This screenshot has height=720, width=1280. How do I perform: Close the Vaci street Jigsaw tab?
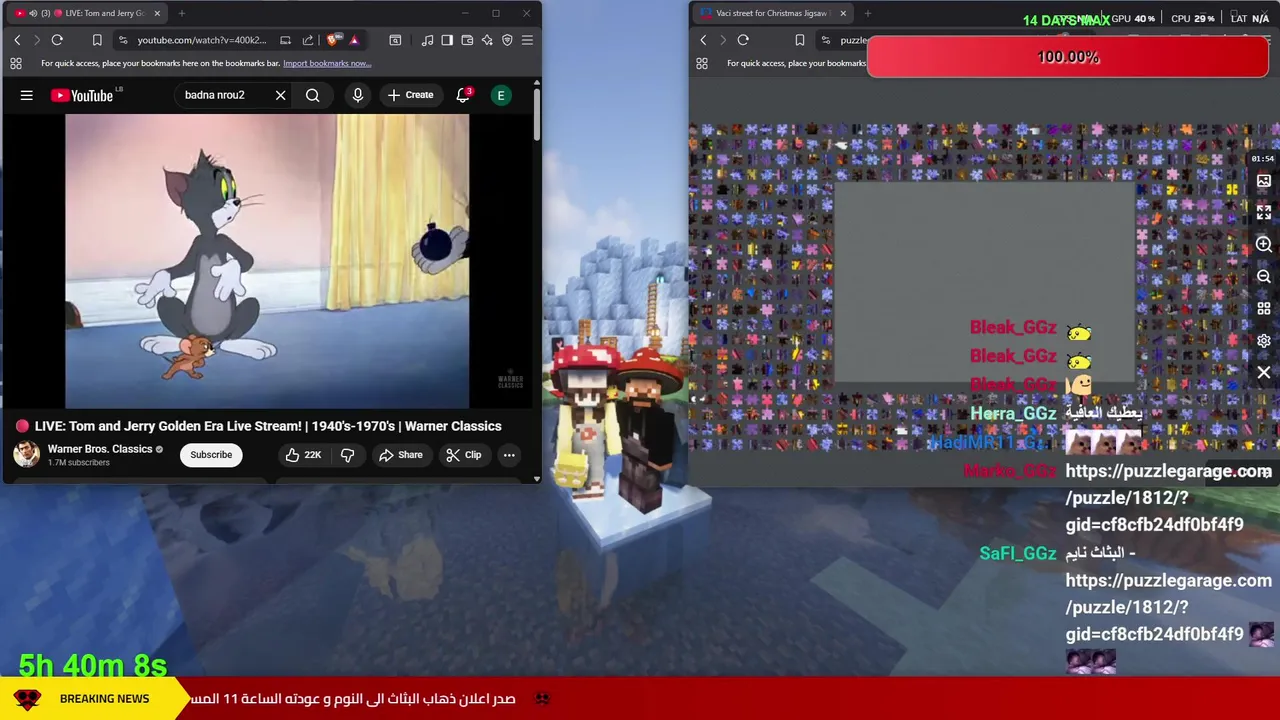(843, 13)
